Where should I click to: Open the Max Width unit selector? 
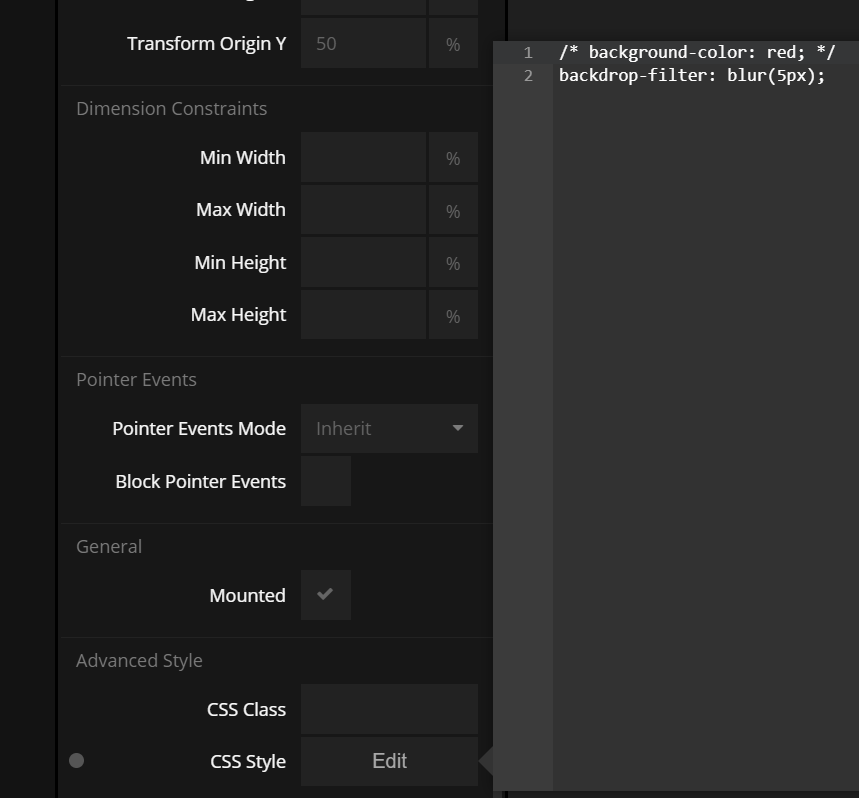453,211
